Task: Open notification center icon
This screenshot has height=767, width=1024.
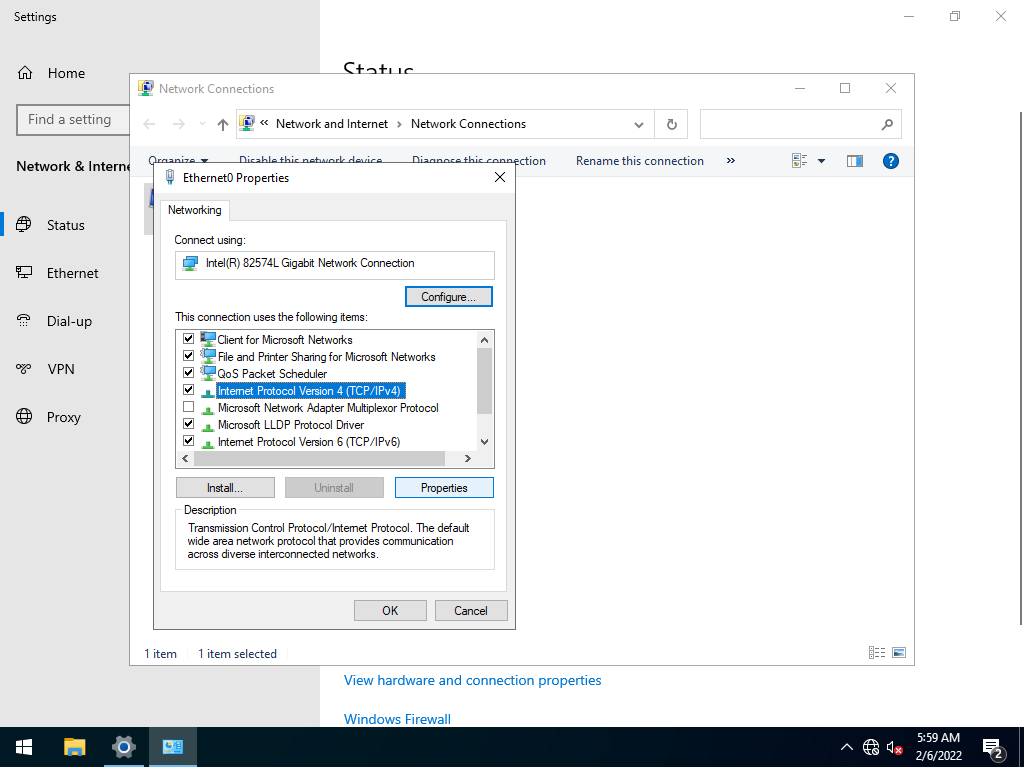Action: pyautogui.click(x=993, y=747)
